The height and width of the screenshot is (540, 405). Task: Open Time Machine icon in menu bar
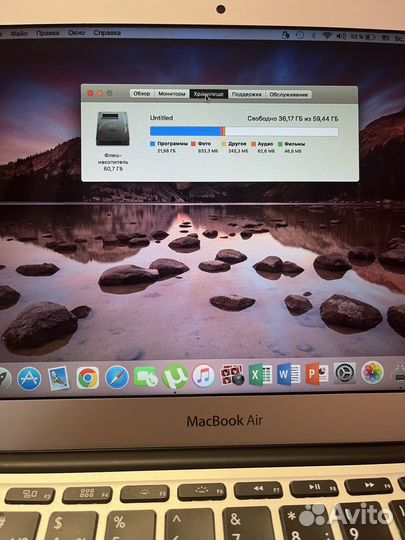click(x=300, y=35)
